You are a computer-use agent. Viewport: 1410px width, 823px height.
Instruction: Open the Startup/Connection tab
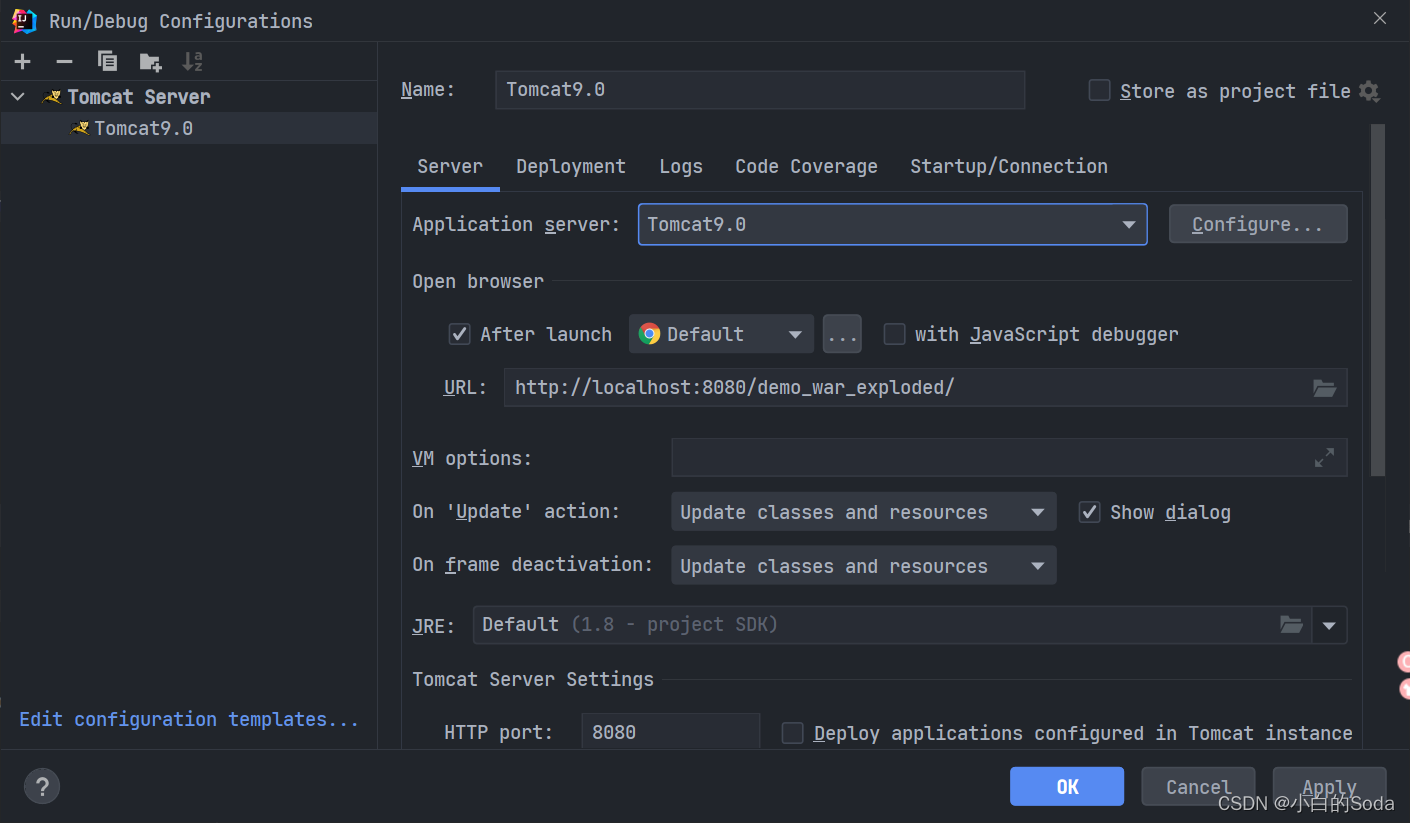point(1009,166)
